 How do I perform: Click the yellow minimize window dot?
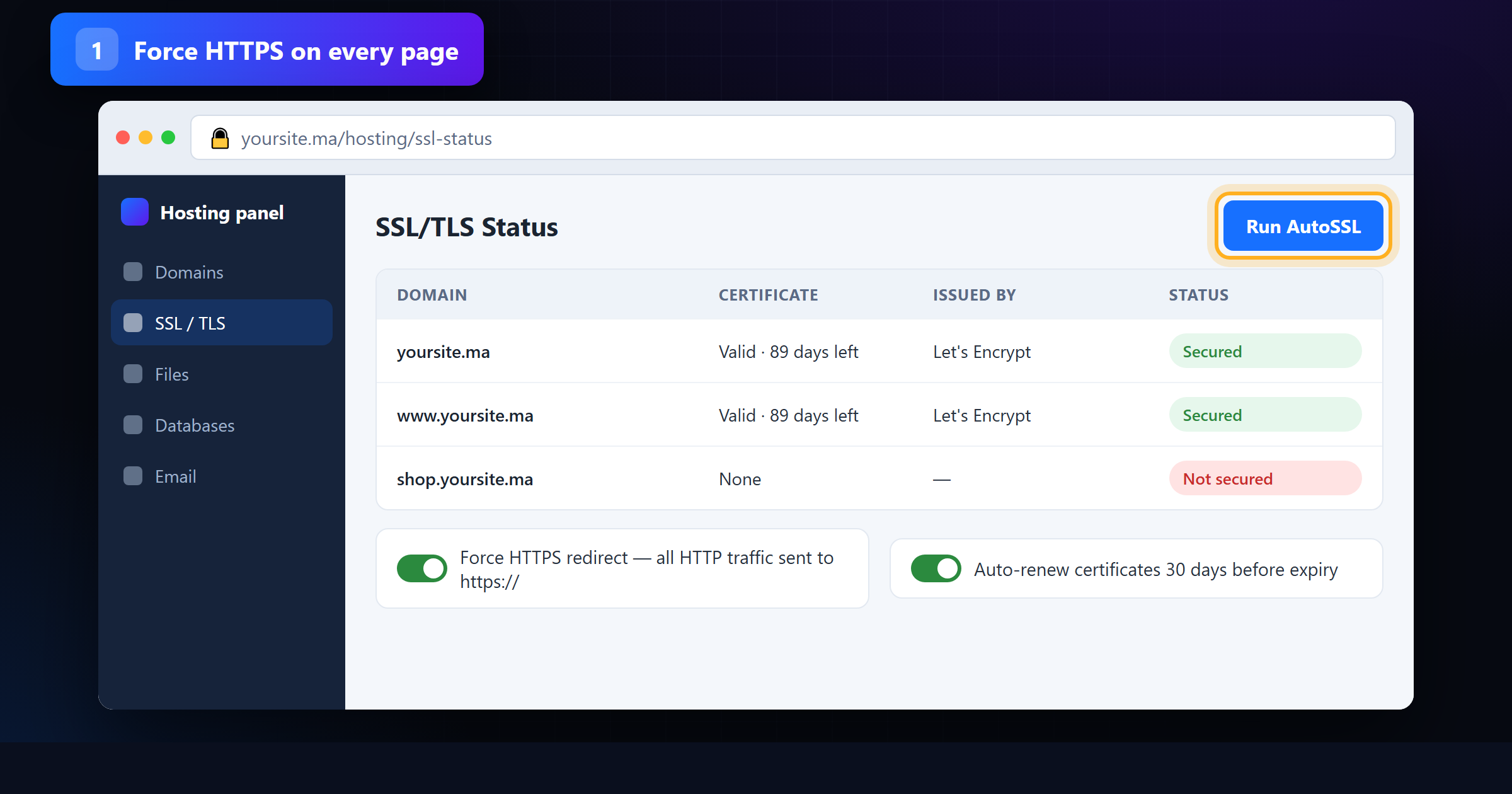[146, 137]
